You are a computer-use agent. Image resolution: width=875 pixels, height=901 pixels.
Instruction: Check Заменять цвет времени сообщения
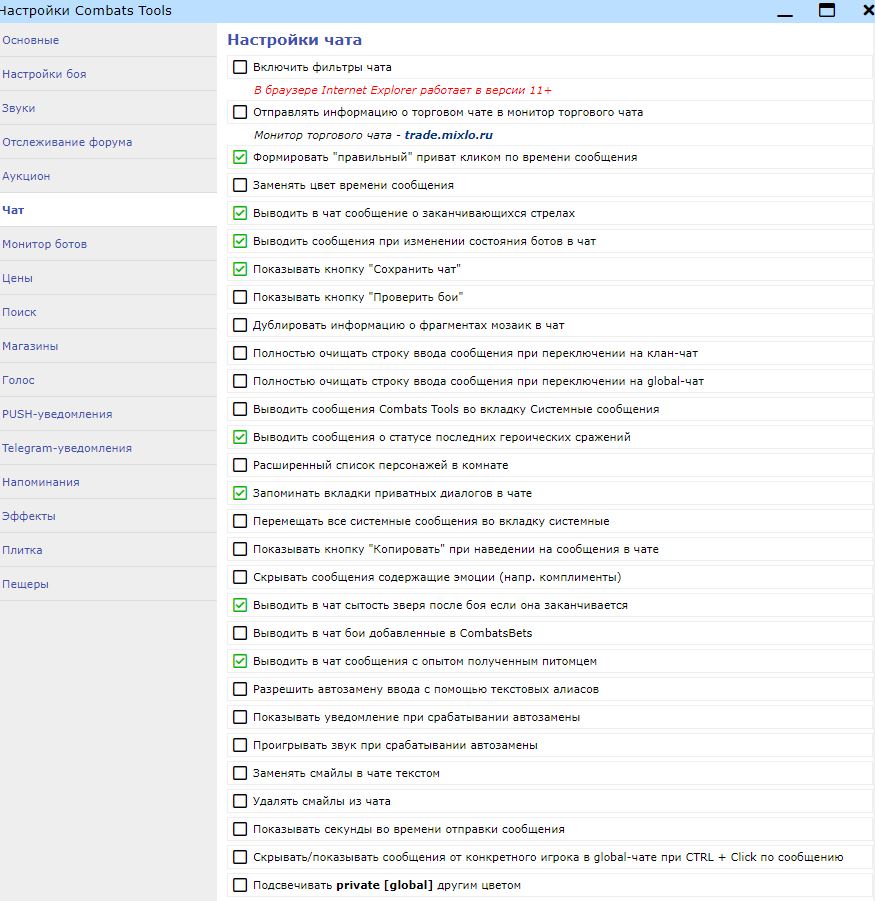tap(240, 185)
